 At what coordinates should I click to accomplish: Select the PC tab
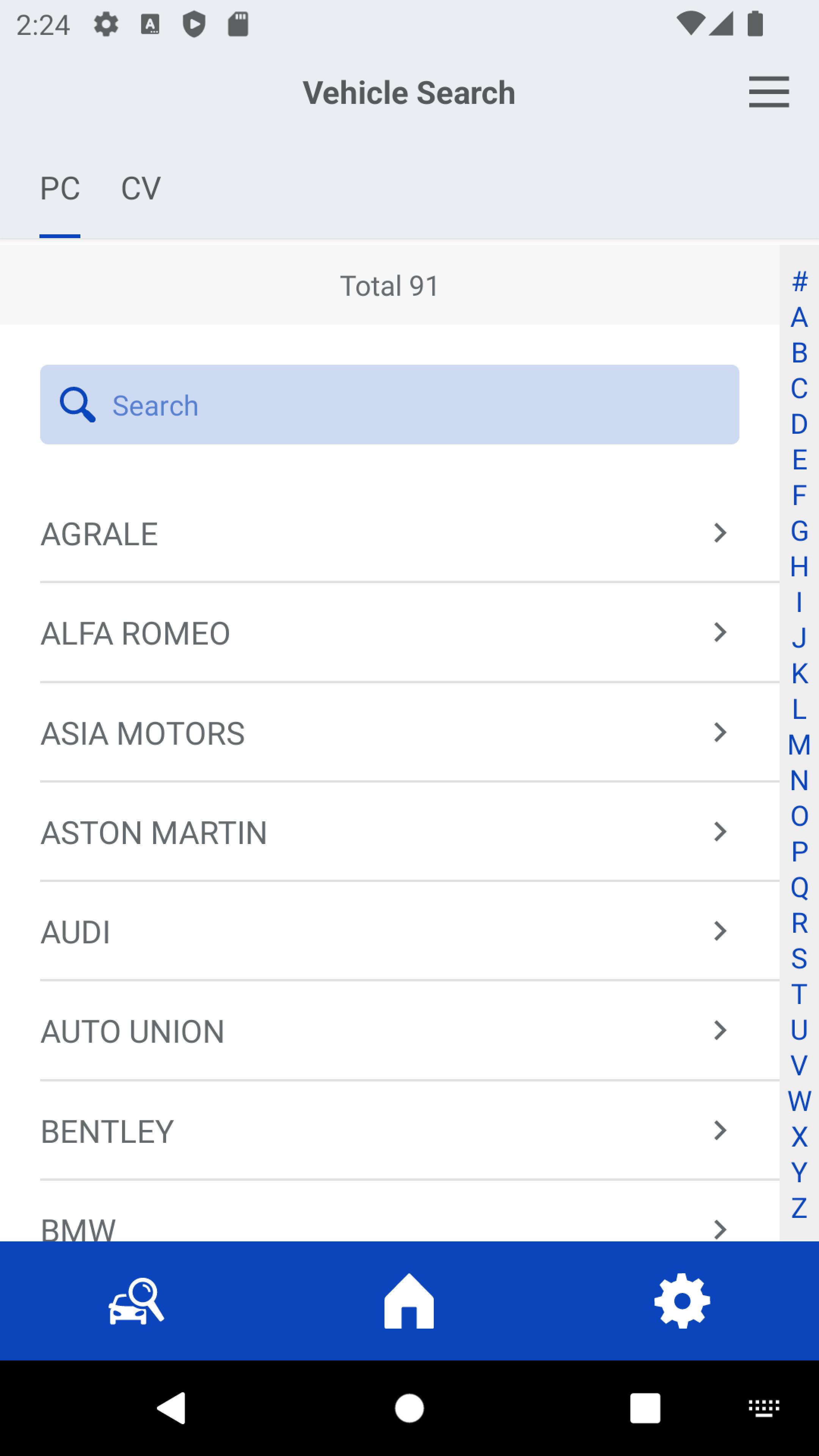[x=60, y=188]
